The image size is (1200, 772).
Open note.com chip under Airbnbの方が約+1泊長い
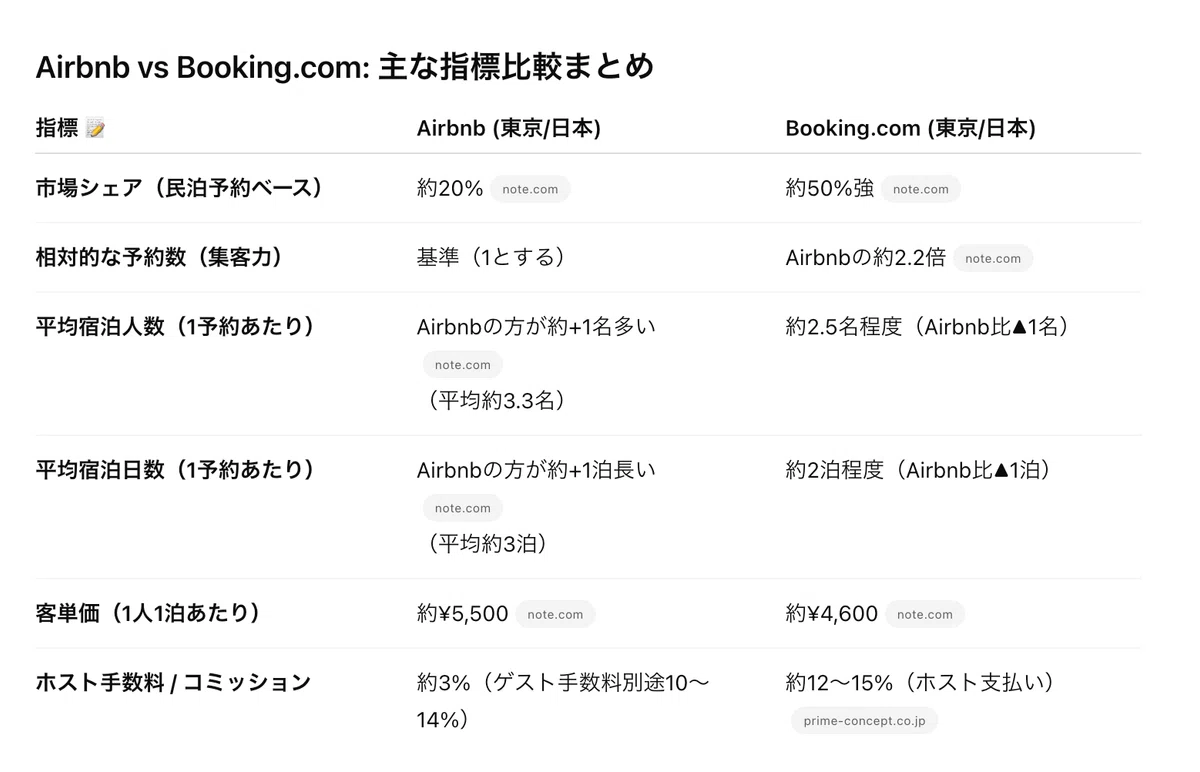point(462,508)
